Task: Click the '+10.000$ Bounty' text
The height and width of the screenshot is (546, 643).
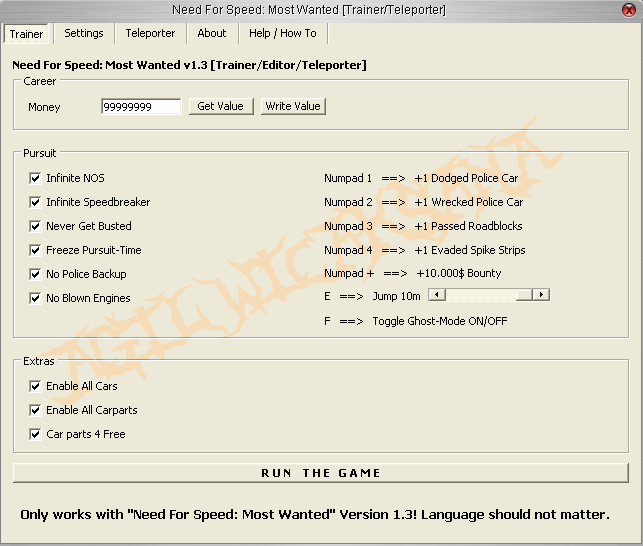Action: tap(459, 273)
